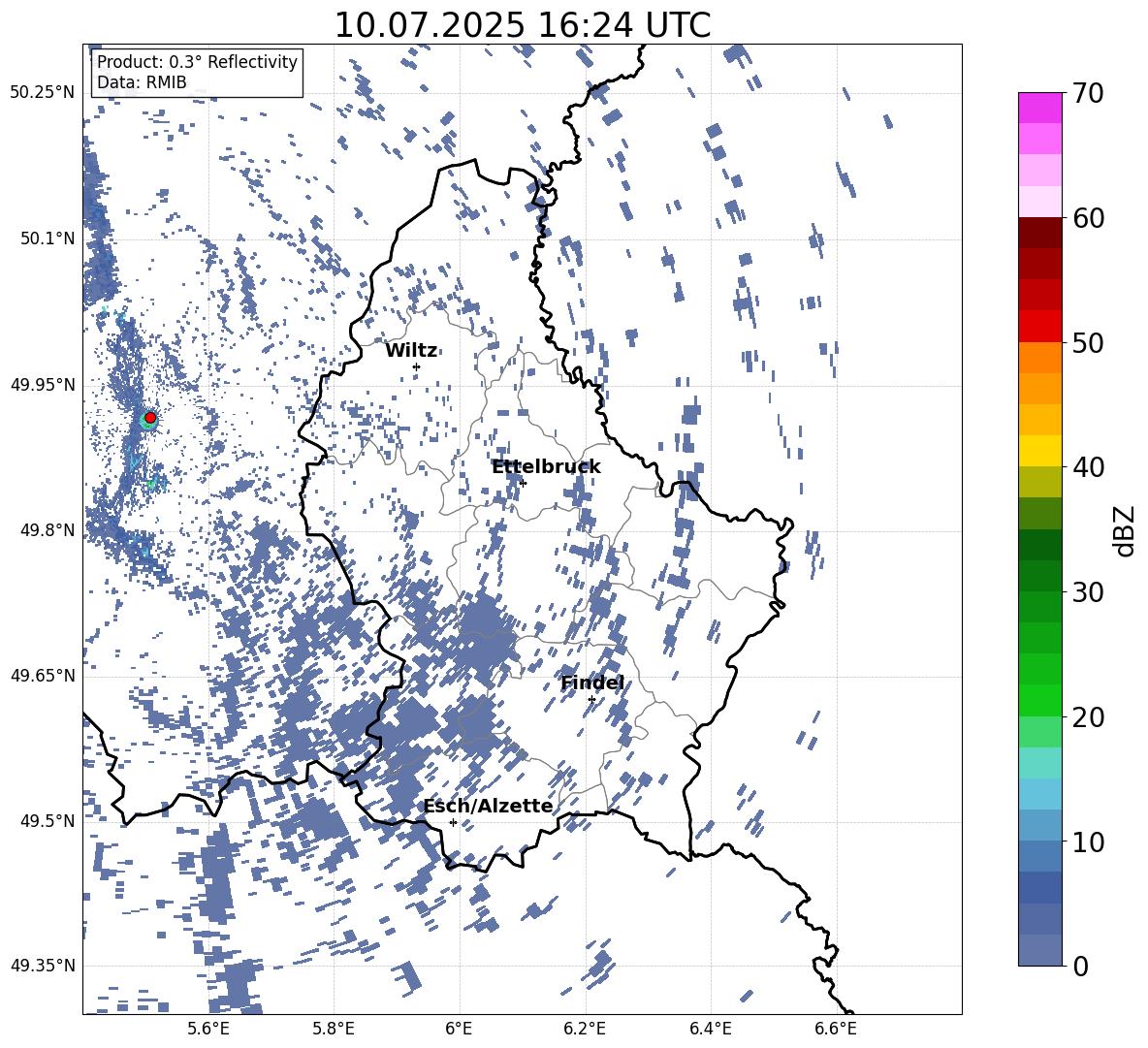Click the 5.8°E longitude label
This screenshot has width=1148, height=1048.
334,1030
